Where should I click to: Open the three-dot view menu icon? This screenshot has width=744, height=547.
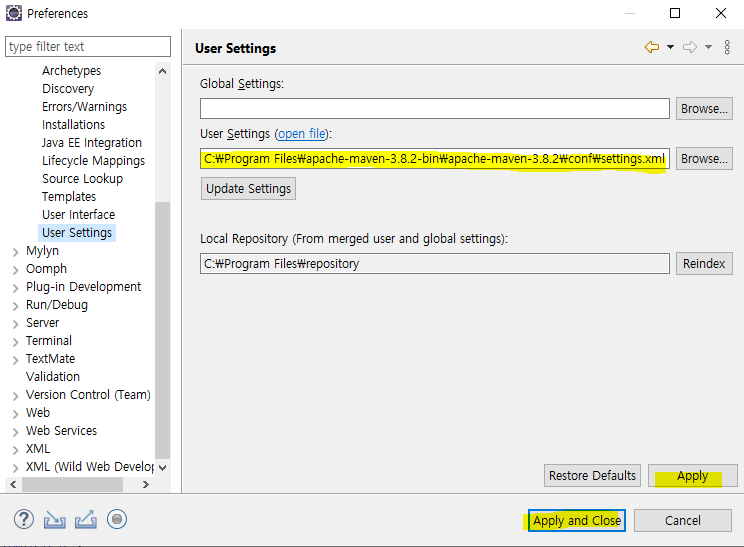725,47
